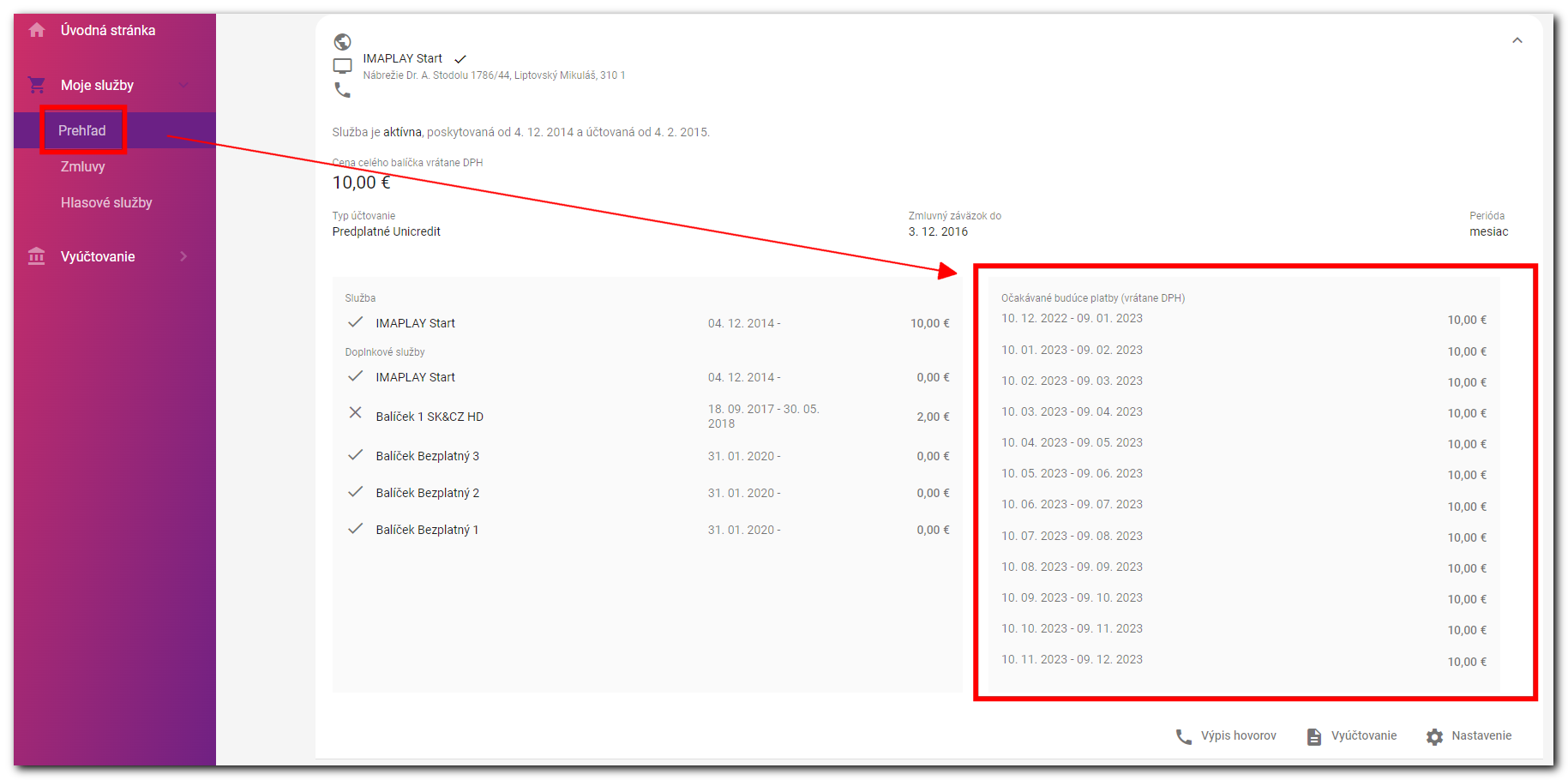Click the period value mesiac
This screenshot has width=1568, height=780.
[x=1489, y=231]
